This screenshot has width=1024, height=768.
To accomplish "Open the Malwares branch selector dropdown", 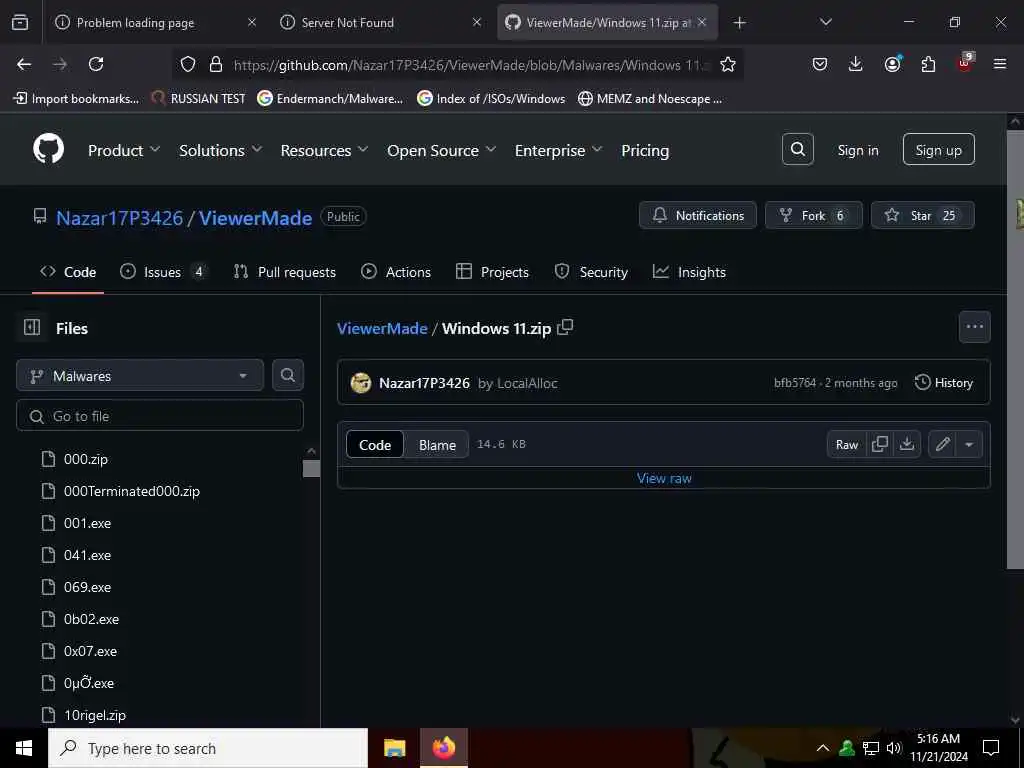I will (x=140, y=376).
